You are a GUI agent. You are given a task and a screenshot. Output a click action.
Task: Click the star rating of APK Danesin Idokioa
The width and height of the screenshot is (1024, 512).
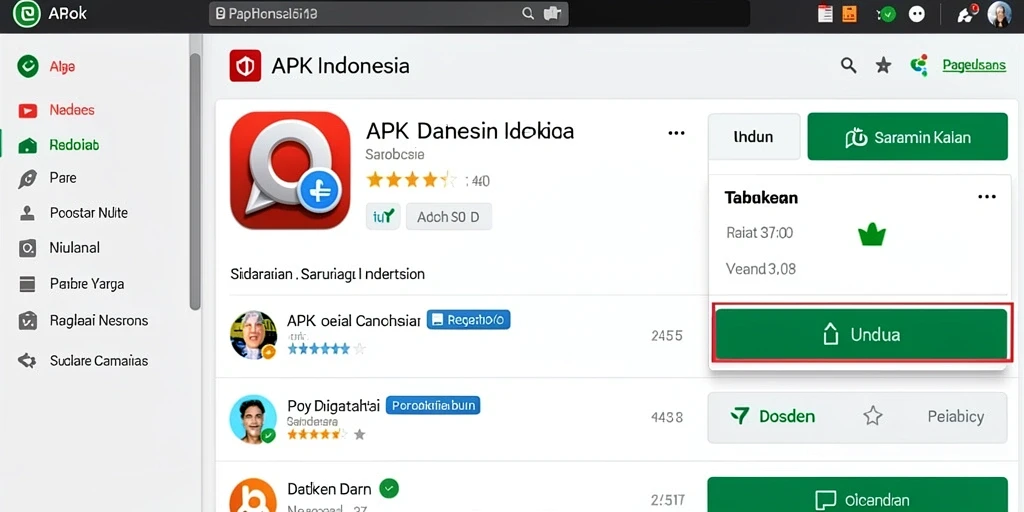412,180
